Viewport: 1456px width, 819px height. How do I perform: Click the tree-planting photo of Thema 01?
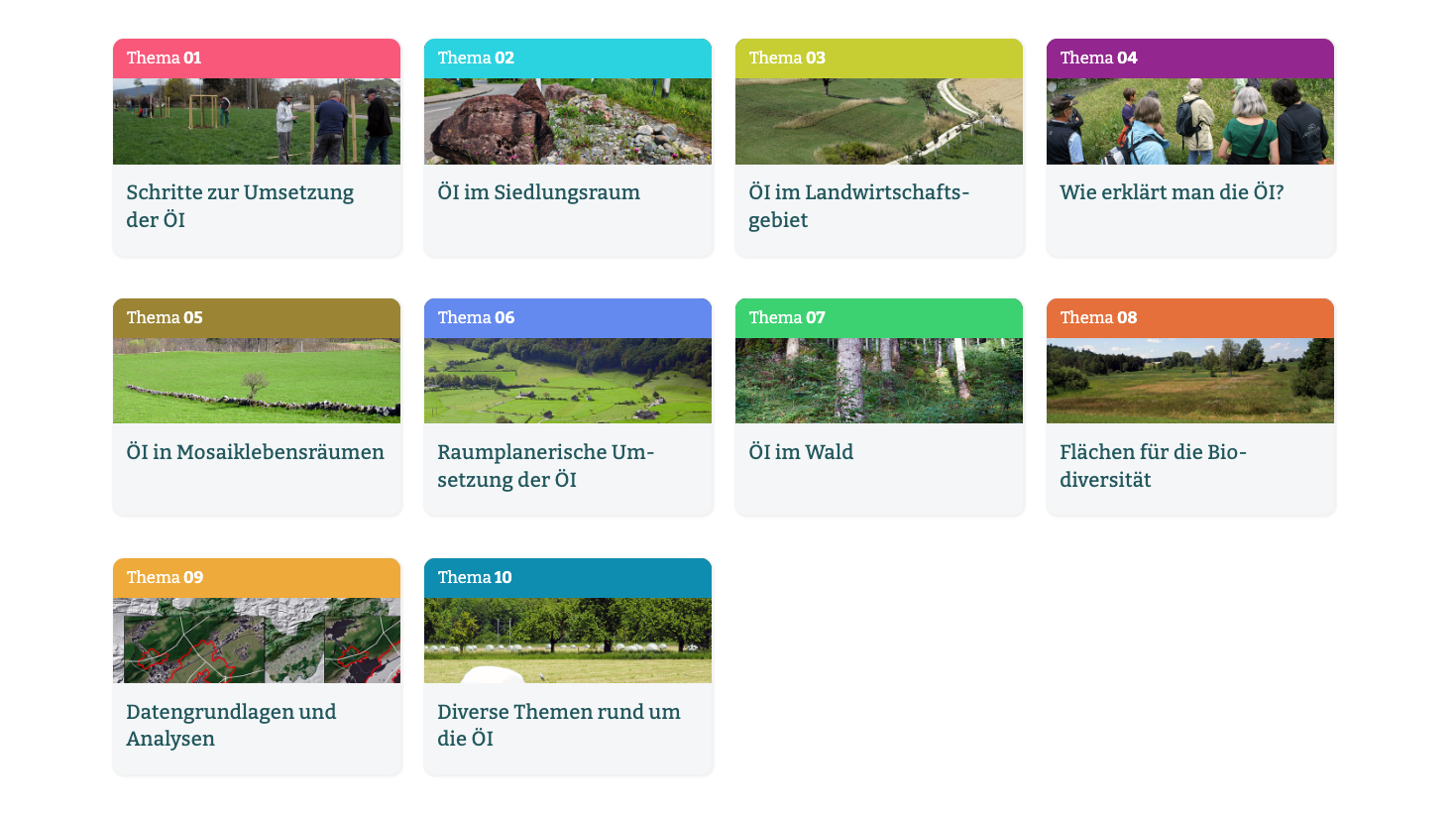click(257, 121)
